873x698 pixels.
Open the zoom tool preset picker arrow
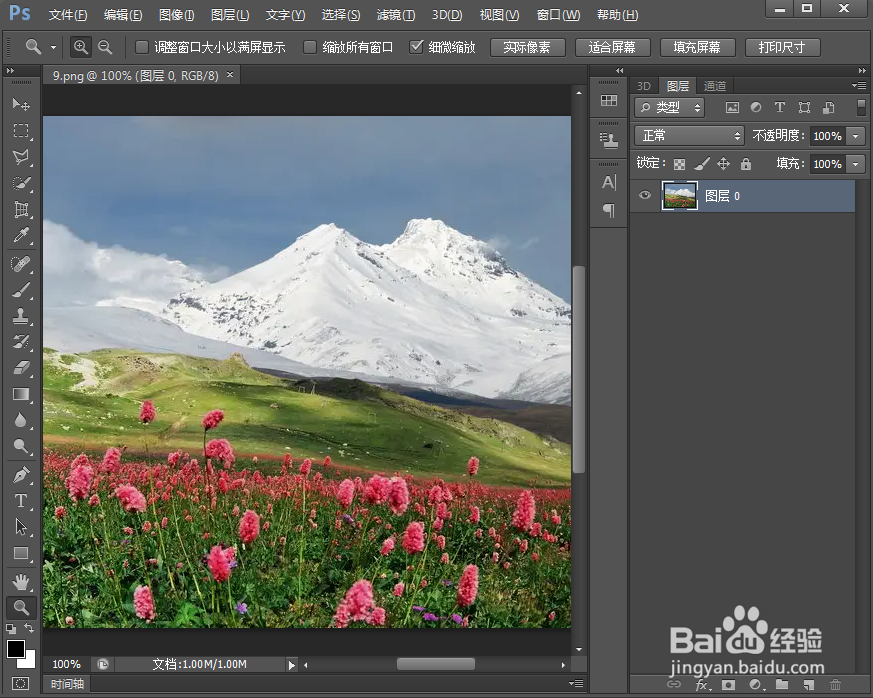(53, 47)
